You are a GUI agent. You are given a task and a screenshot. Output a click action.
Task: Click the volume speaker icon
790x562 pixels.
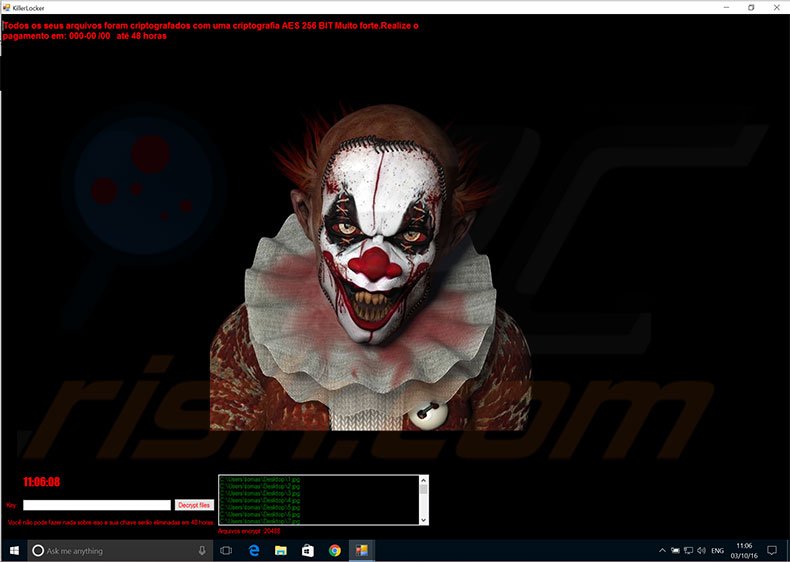[701, 551]
